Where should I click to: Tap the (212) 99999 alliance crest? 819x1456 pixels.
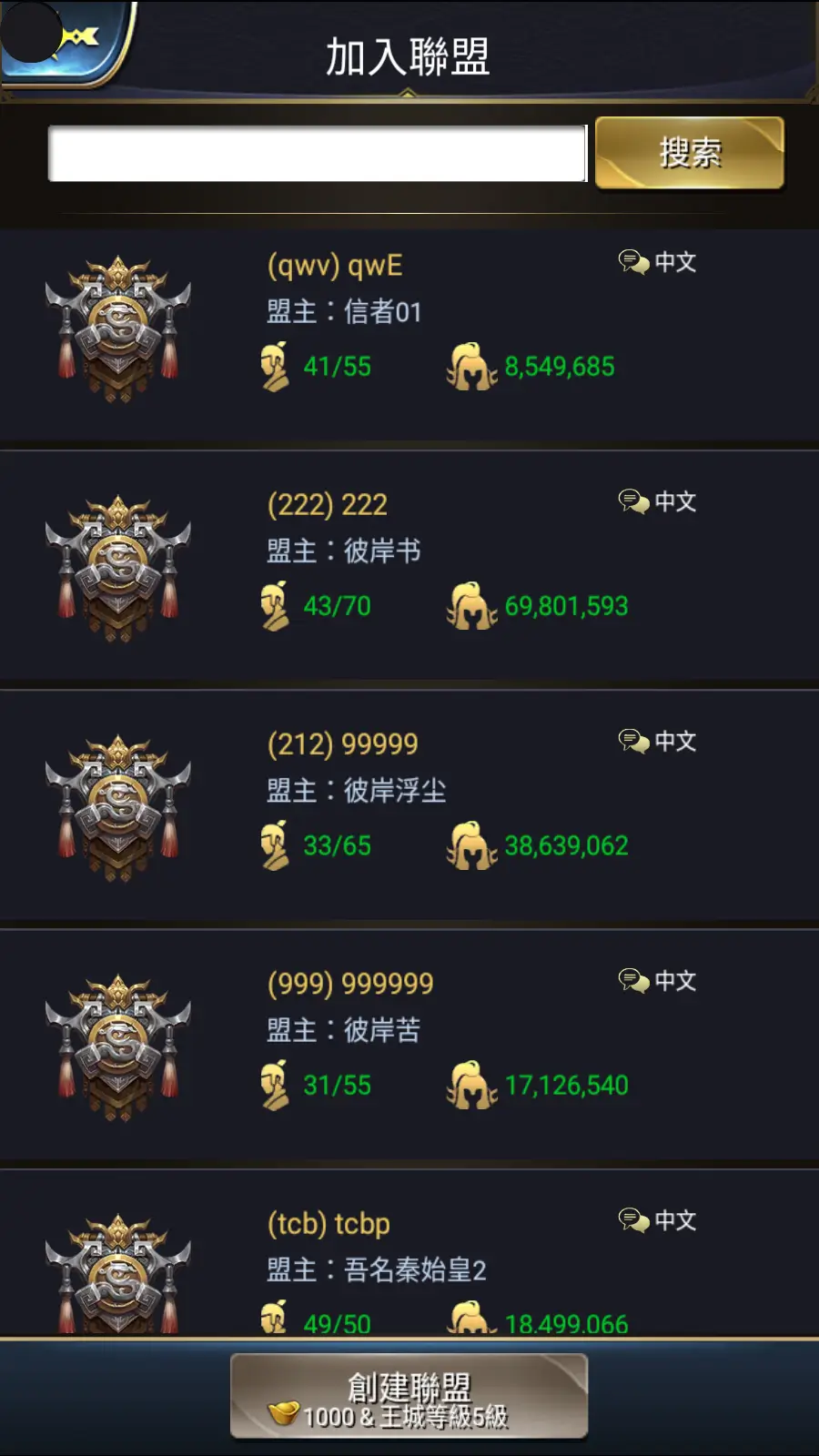(118, 808)
